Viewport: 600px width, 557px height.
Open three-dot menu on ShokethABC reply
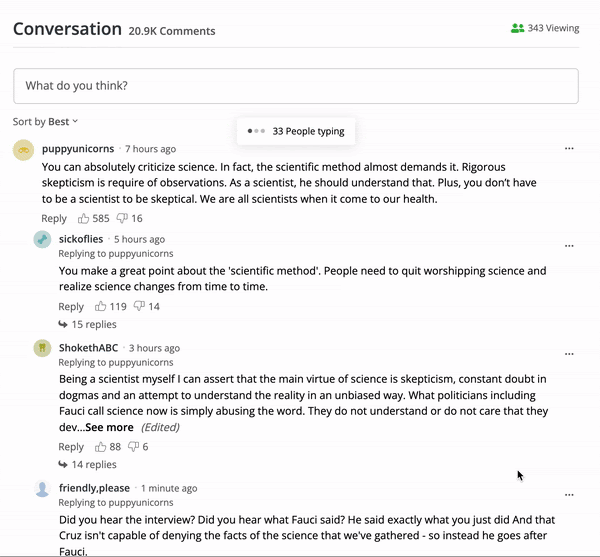pyautogui.click(x=569, y=354)
